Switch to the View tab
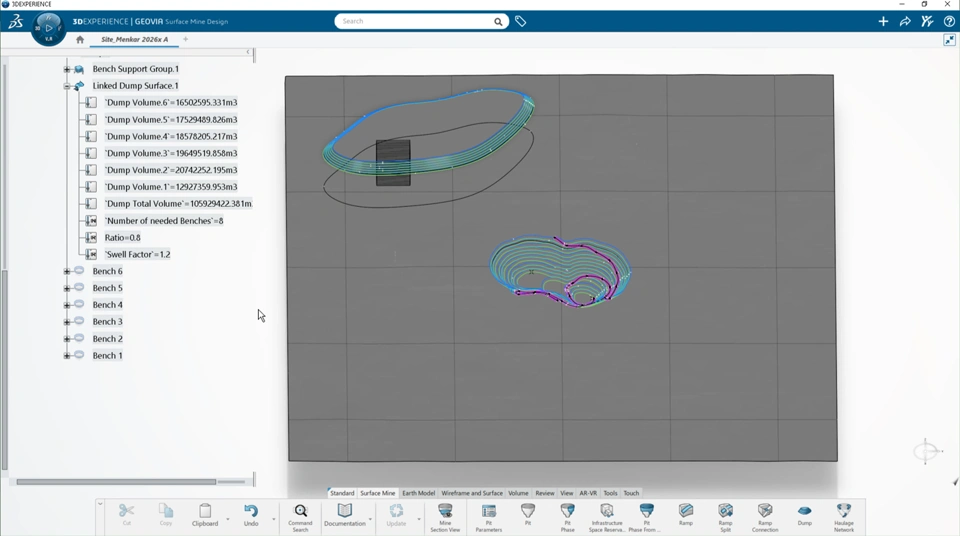Screen dimensions: 960x536 tap(567, 493)
